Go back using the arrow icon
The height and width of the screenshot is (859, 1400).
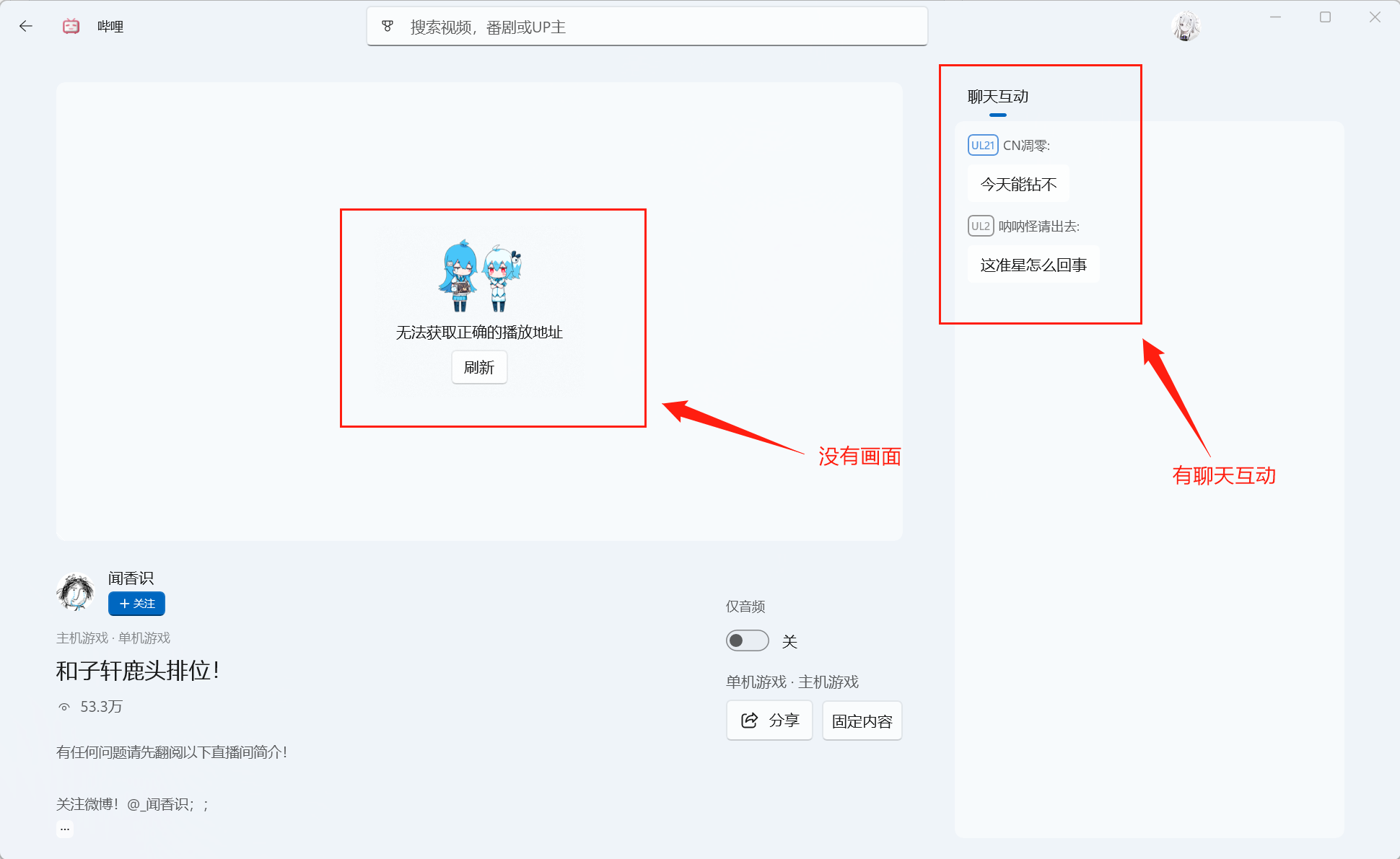point(26,27)
